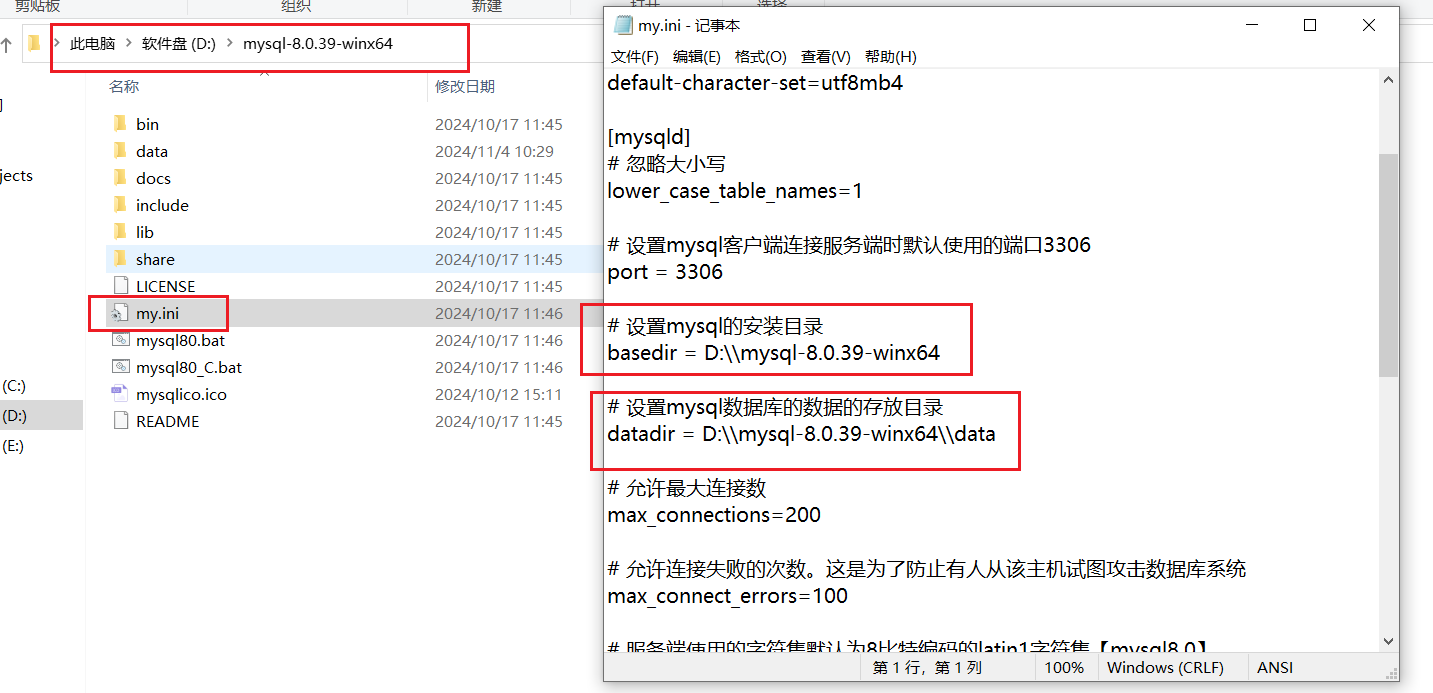Select the LICENSE file icon
Viewport: 1433px width, 693px height.
(x=120, y=286)
